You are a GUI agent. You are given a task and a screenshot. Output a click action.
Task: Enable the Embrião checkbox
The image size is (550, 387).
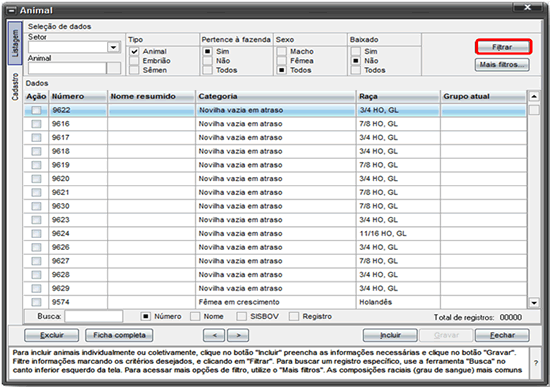134,61
